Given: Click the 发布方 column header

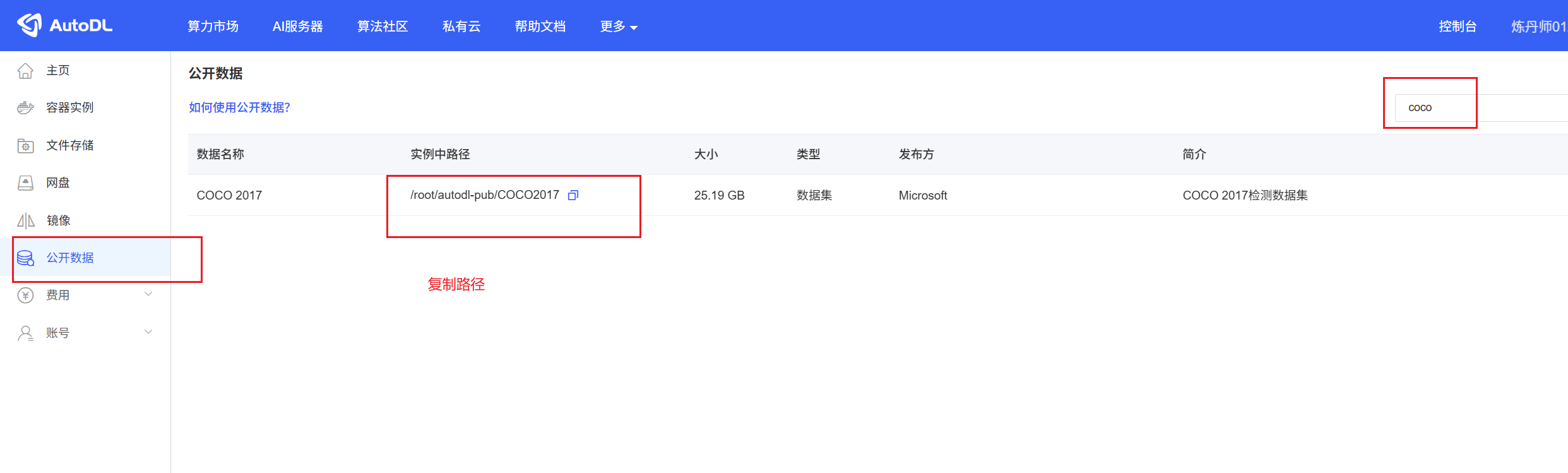Looking at the screenshot, I should 917,154.
